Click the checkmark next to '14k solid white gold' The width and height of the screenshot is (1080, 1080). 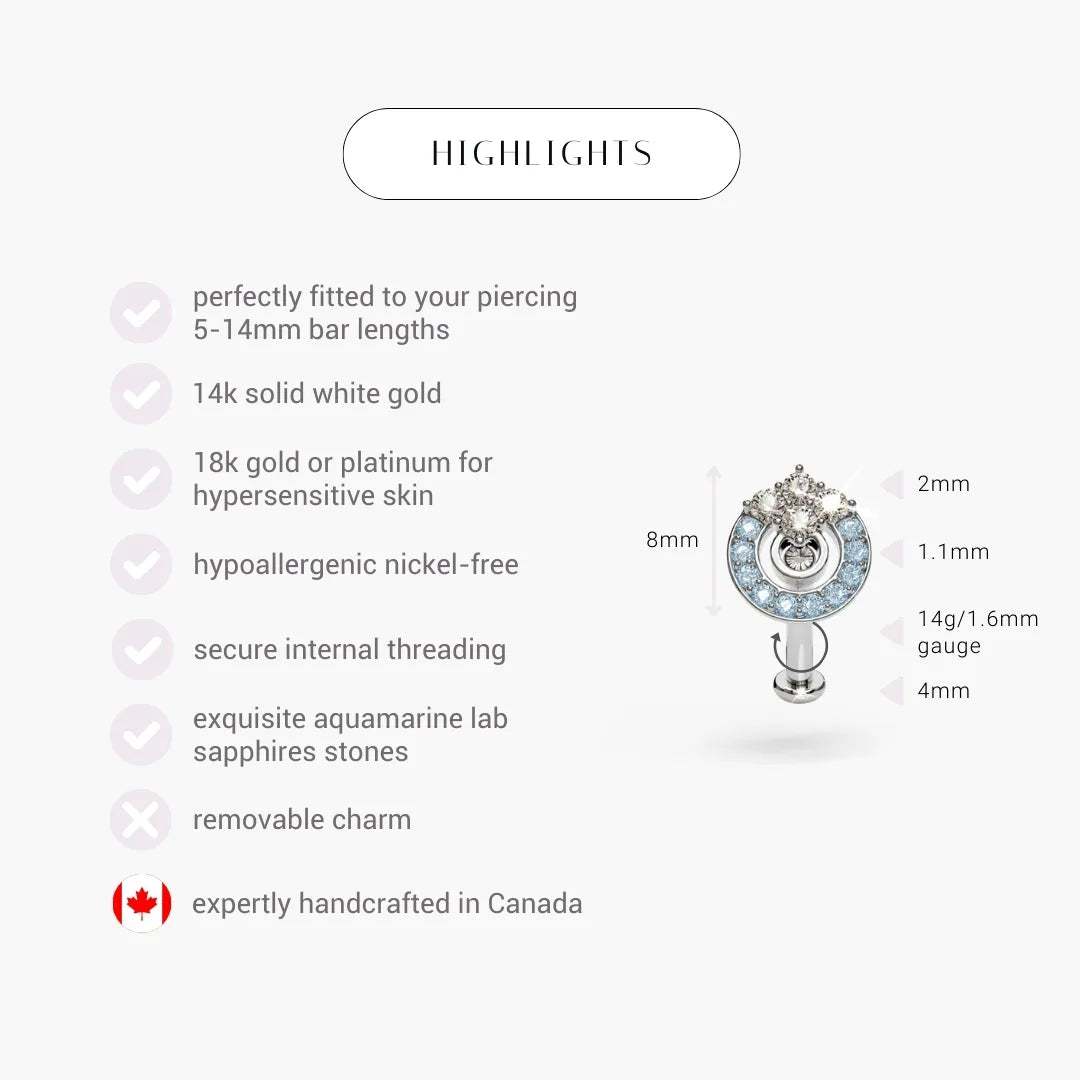140,394
